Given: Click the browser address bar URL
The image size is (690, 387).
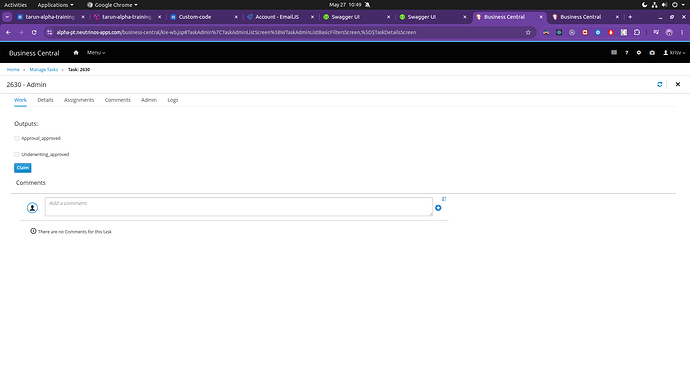Looking at the screenshot, I should 236,32.
